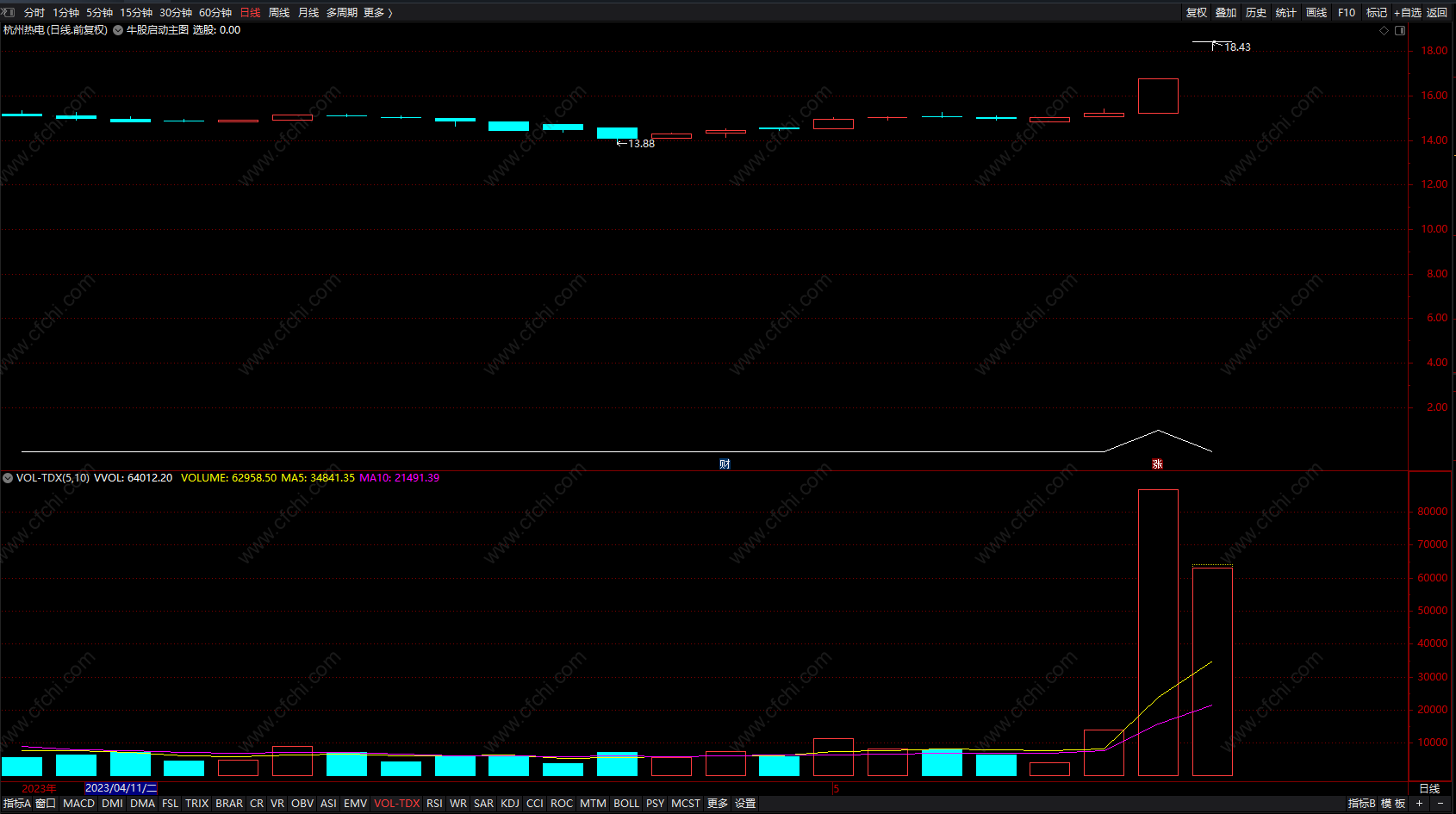Switch to 月线 monthly chart
The width and height of the screenshot is (1456, 814).
(x=308, y=13)
